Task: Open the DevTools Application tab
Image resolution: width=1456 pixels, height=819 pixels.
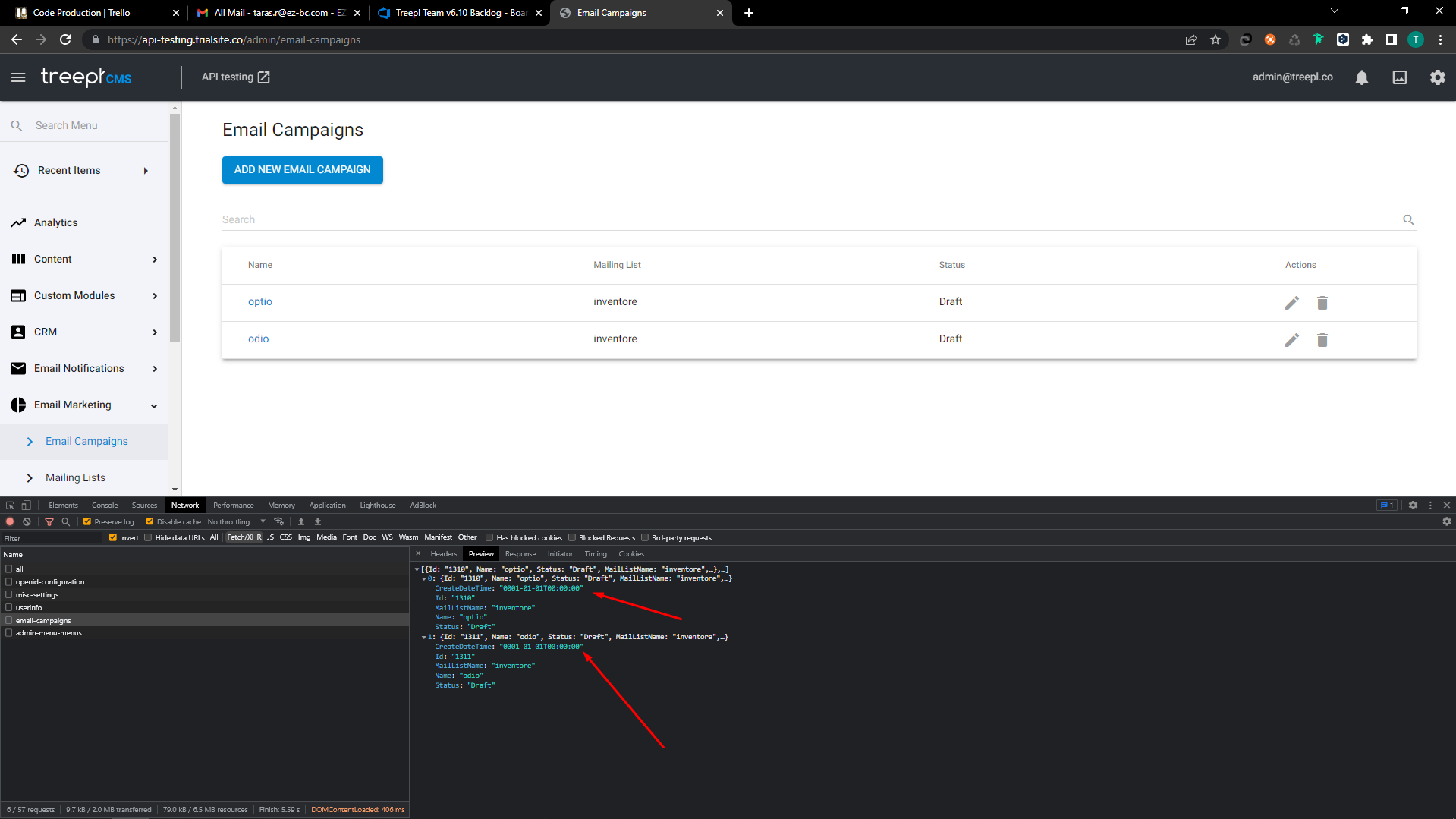Action: coord(327,506)
